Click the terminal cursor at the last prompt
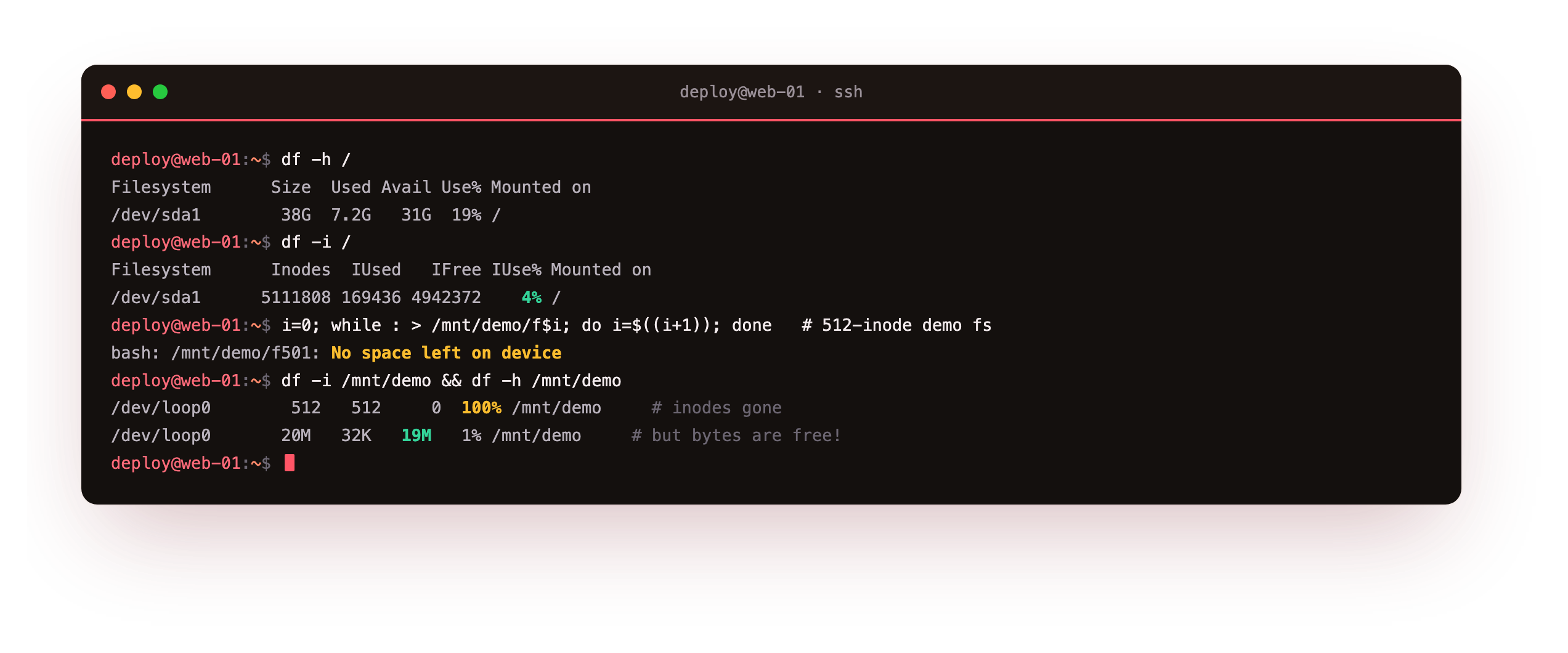The height and width of the screenshot is (653, 1568). point(290,463)
